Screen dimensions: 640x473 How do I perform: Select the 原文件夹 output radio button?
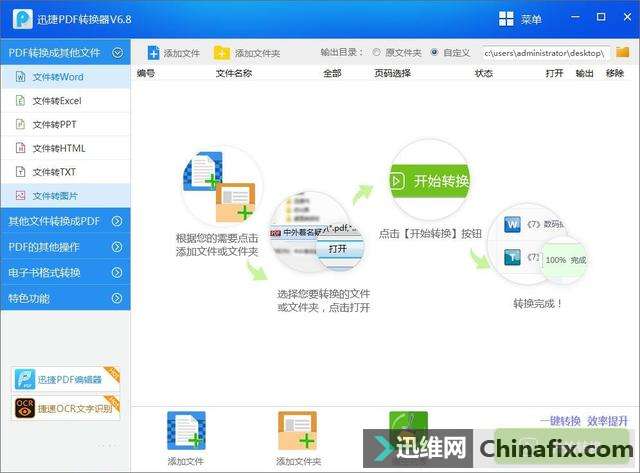376,52
